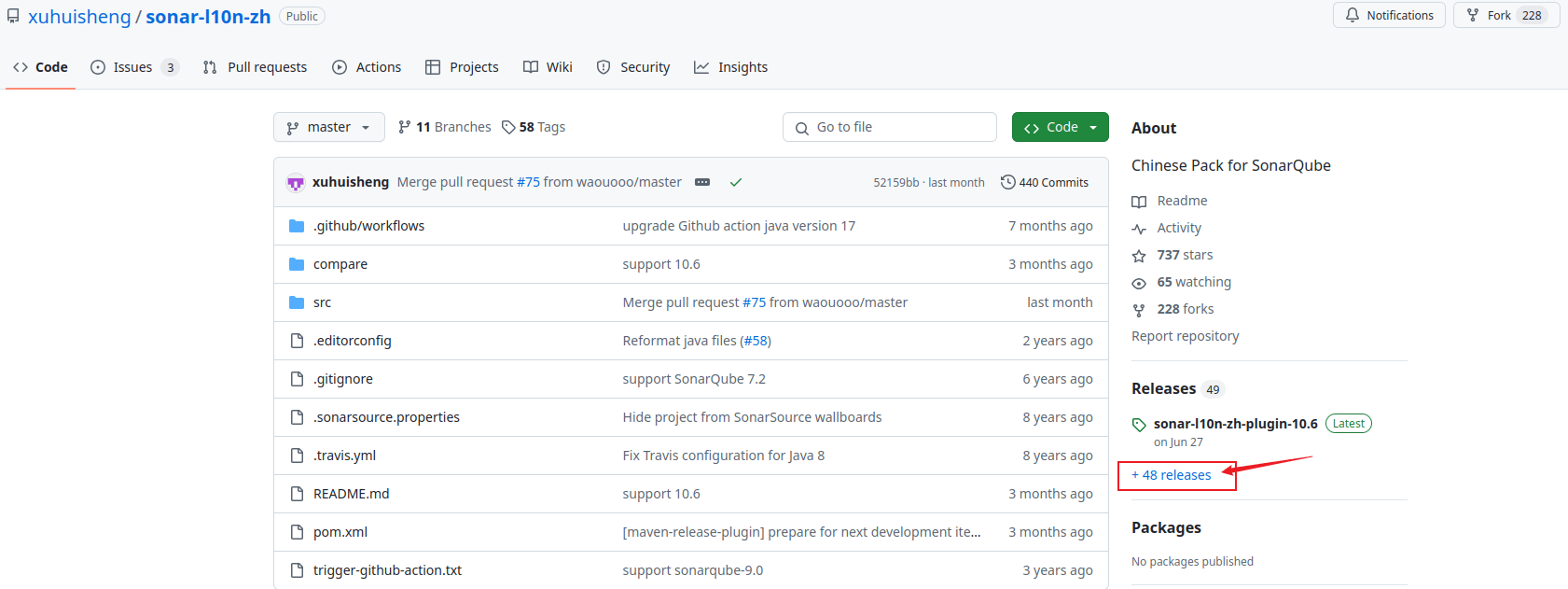
Task: Open the Insights tab
Action: tap(730, 67)
